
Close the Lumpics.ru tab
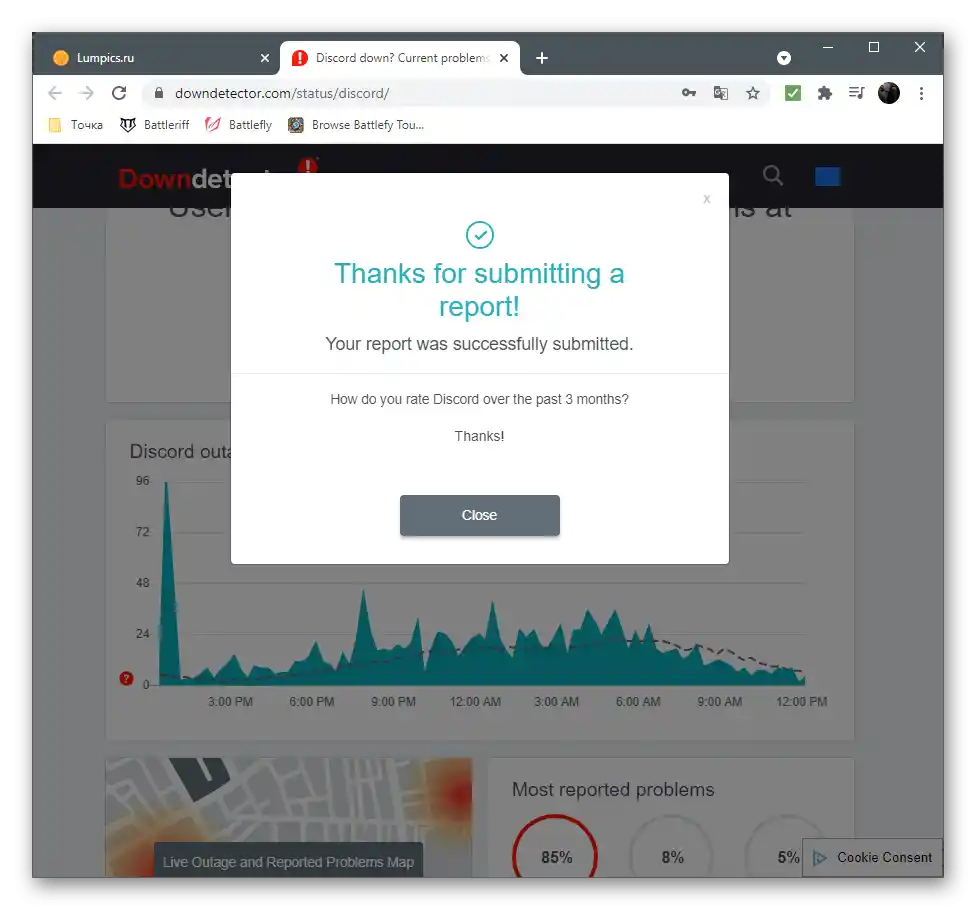(x=265, y=58)
